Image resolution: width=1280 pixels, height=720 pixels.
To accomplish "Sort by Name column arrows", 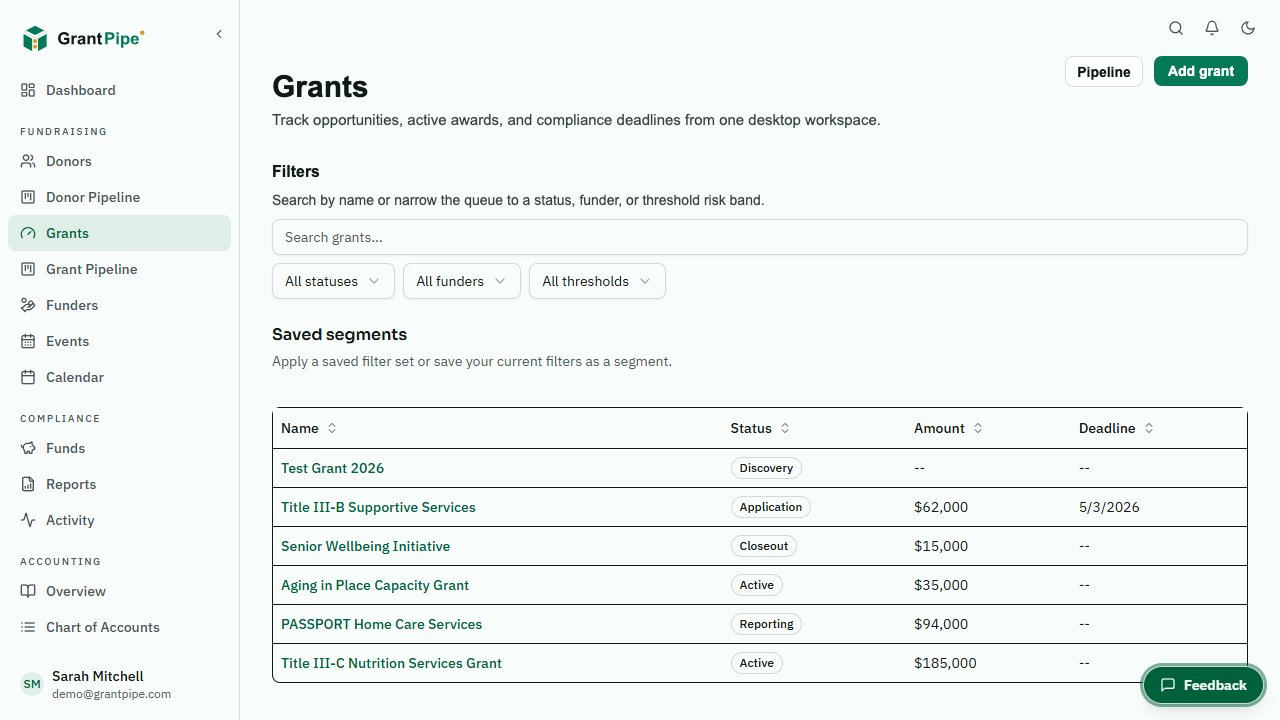I will (332, 428).
